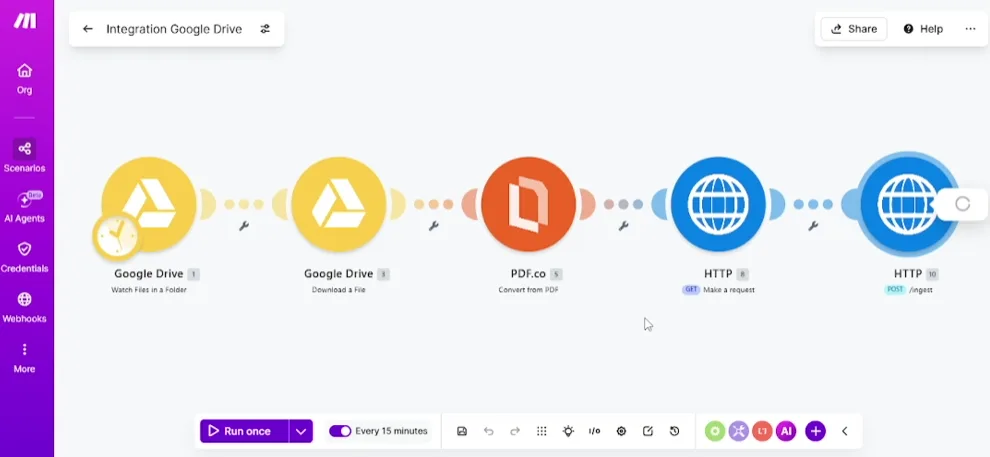The image size is (990, 457).
Task: Open the Help menu
Action: tap(923, 29)
